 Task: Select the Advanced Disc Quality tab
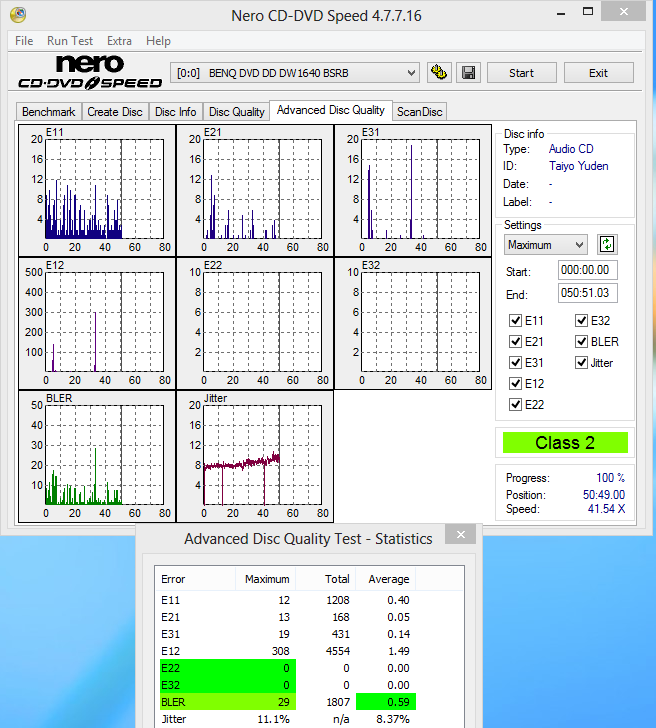coord(331,110)
